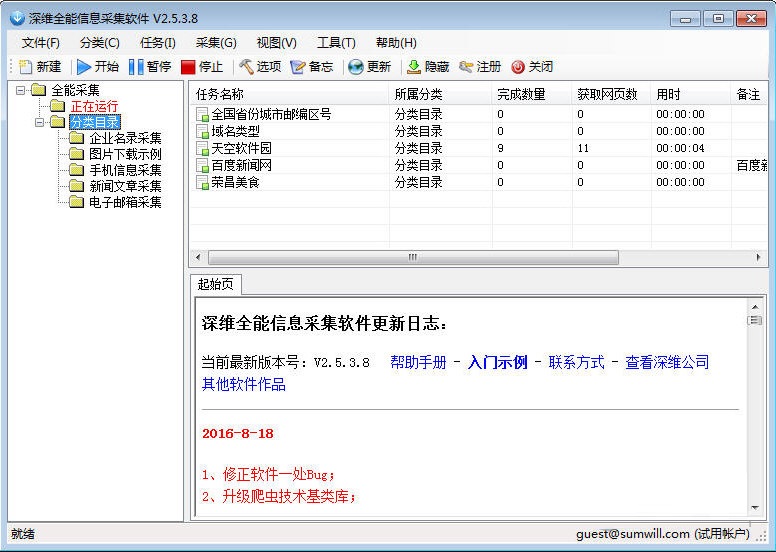Open the 联系方式 link
The image size is (776, 552).
[577, 362]
